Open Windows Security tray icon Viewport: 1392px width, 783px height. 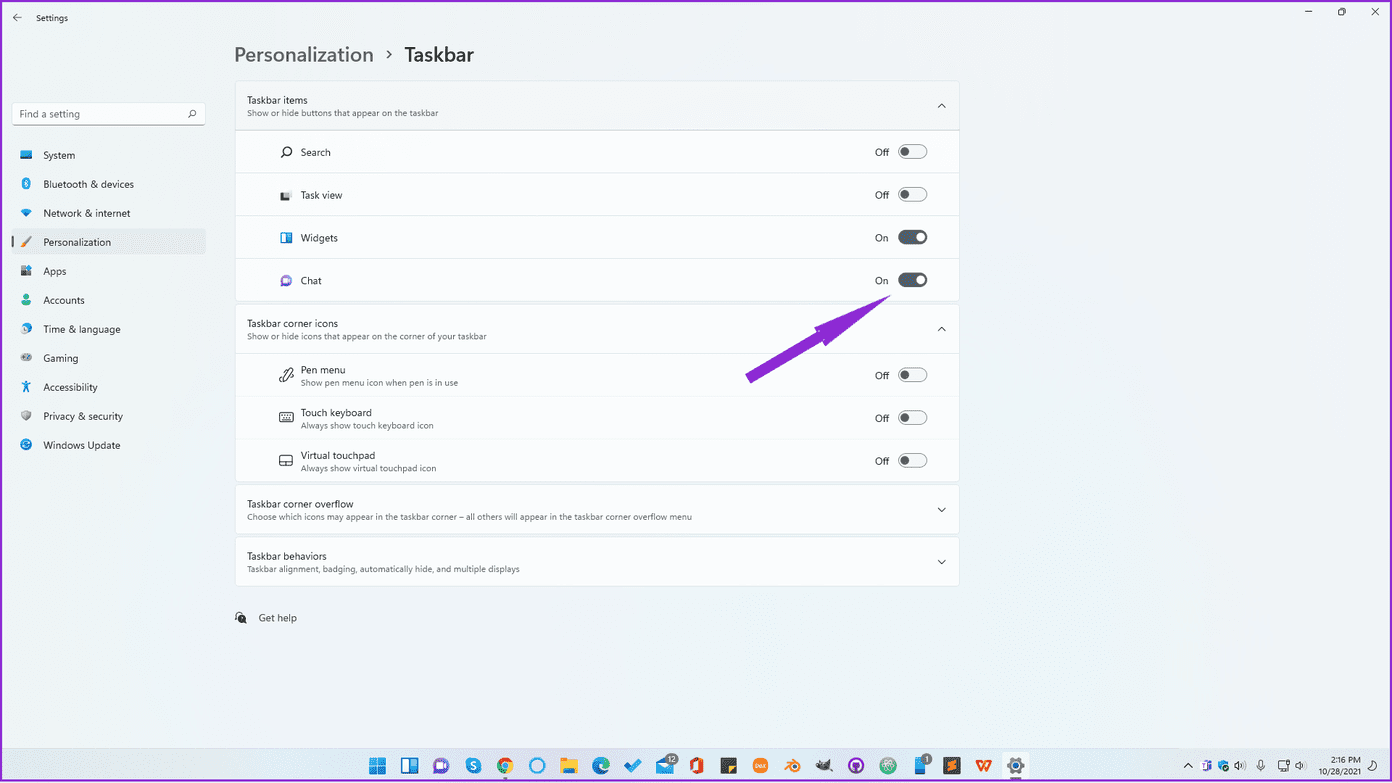click(x=1224, y=766)
